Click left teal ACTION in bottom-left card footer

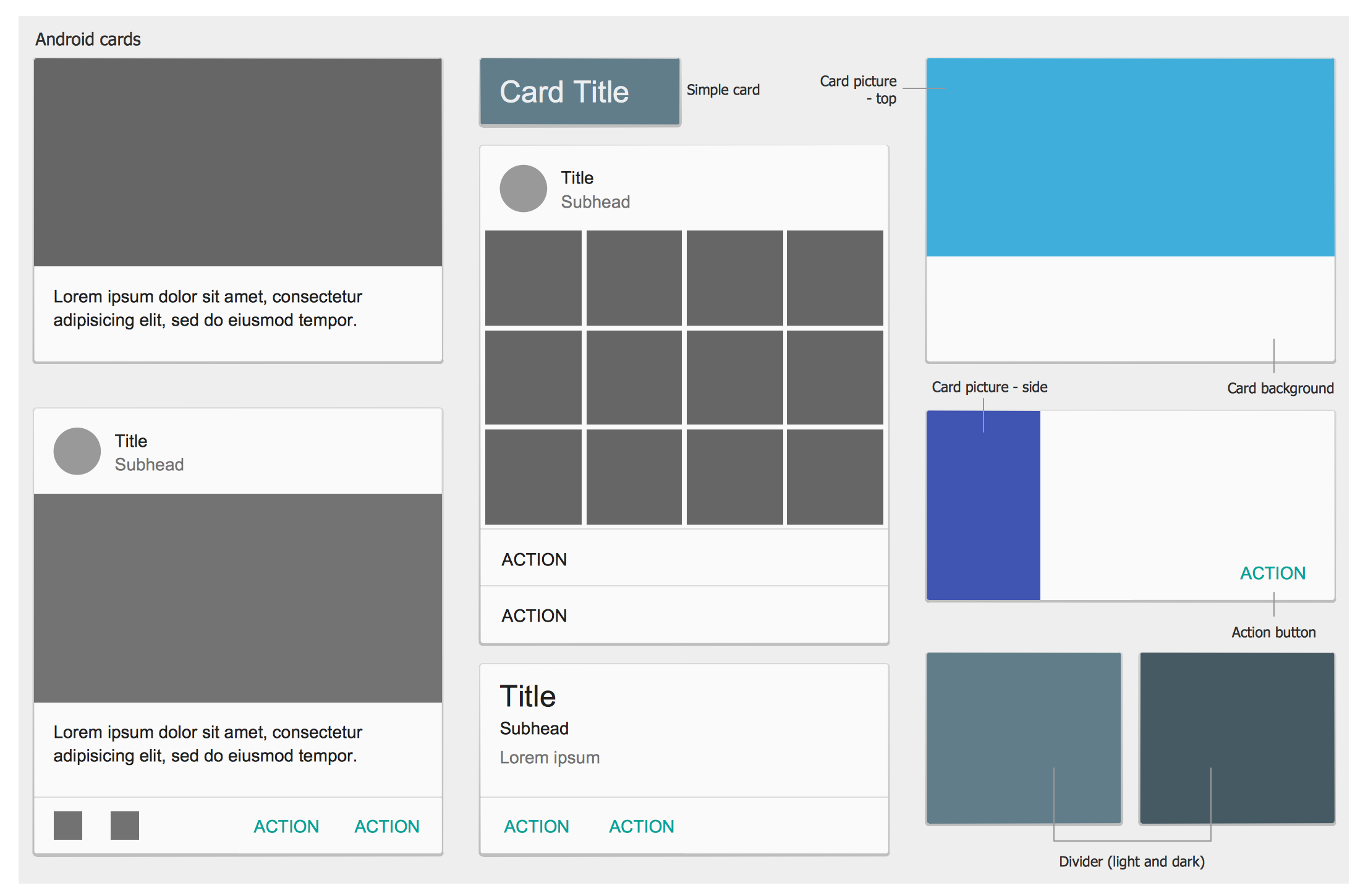286,826
